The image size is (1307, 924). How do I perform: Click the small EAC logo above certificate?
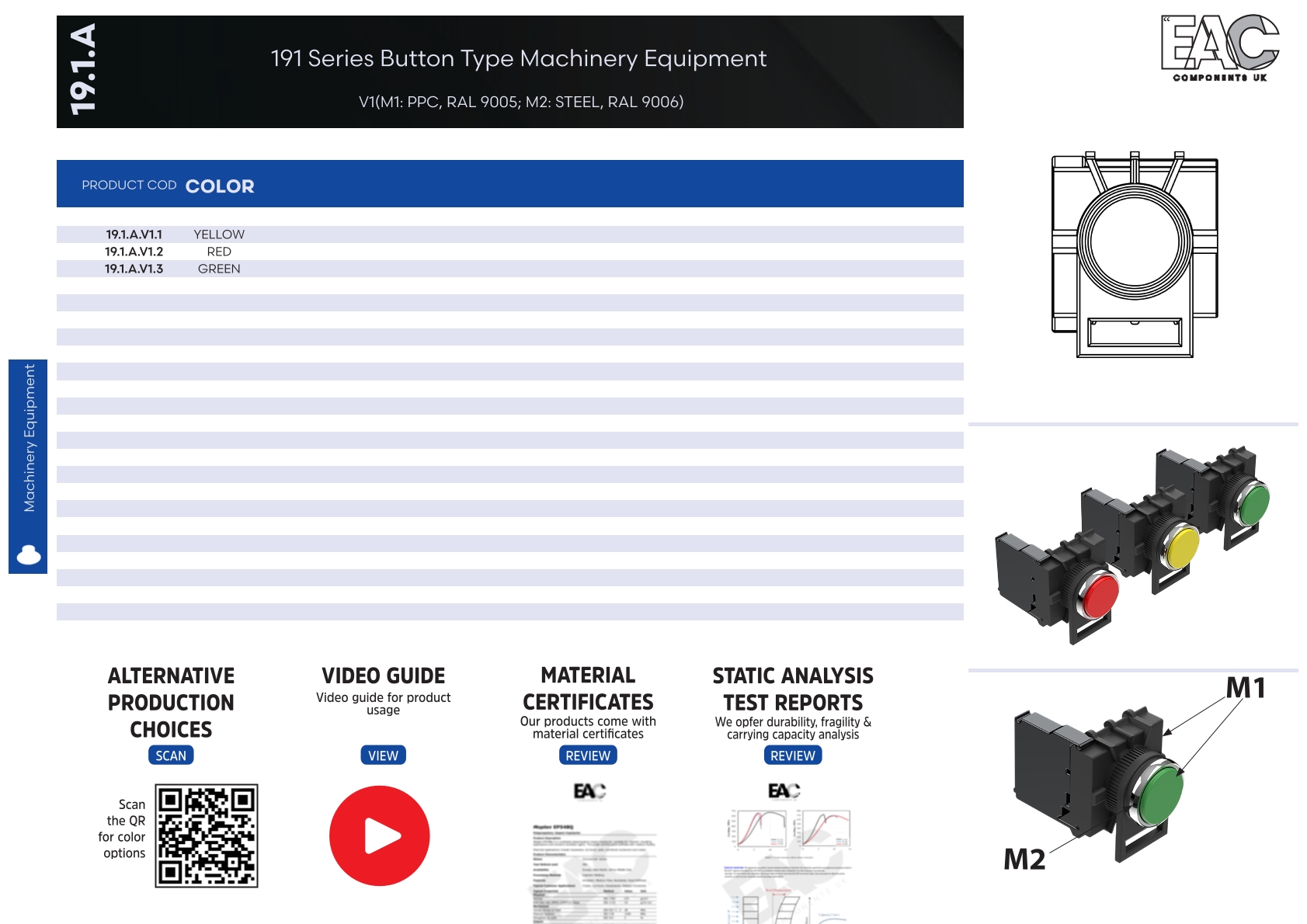[589, 791]
